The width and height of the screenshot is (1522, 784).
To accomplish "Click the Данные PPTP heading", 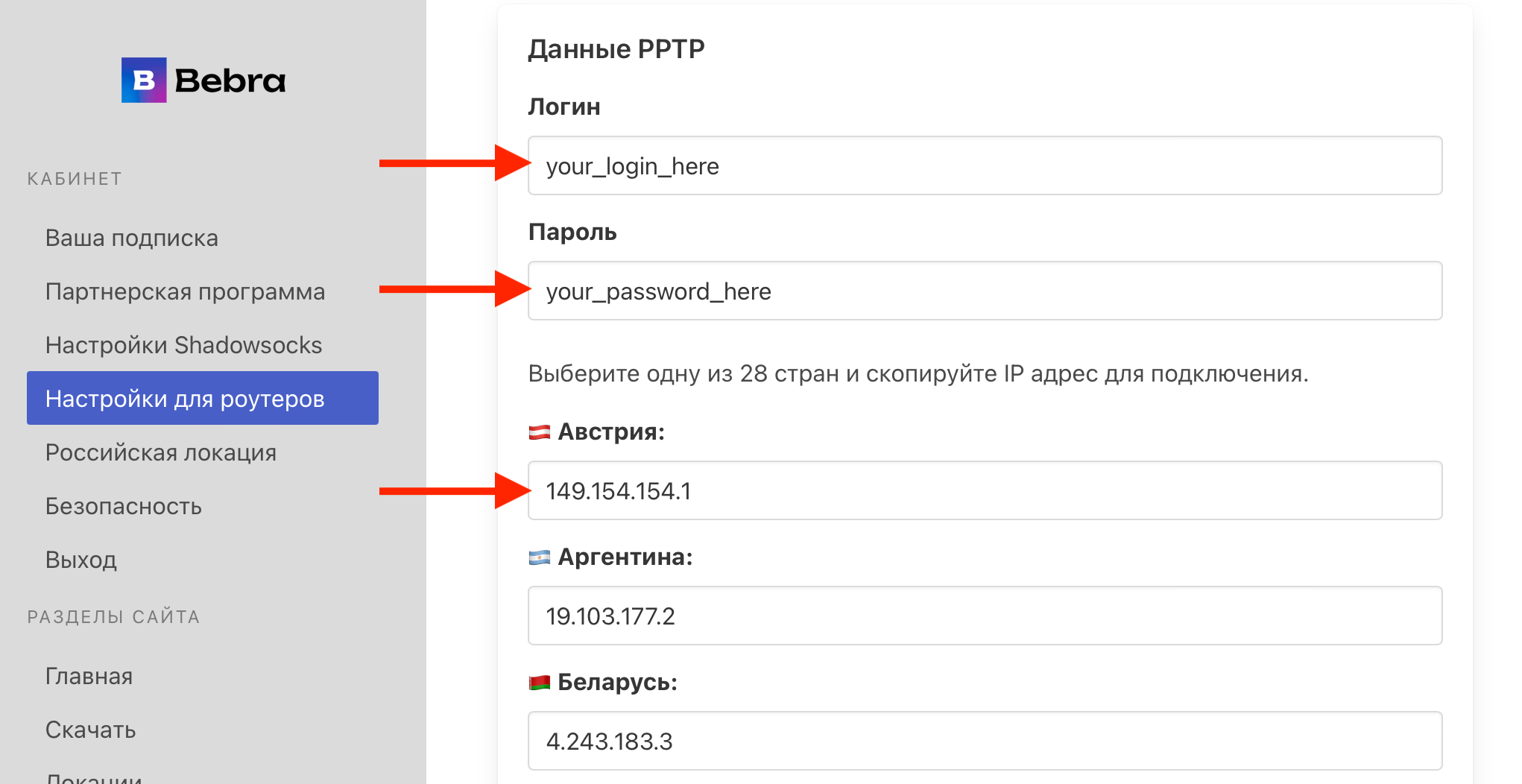I will coord(616,49).
